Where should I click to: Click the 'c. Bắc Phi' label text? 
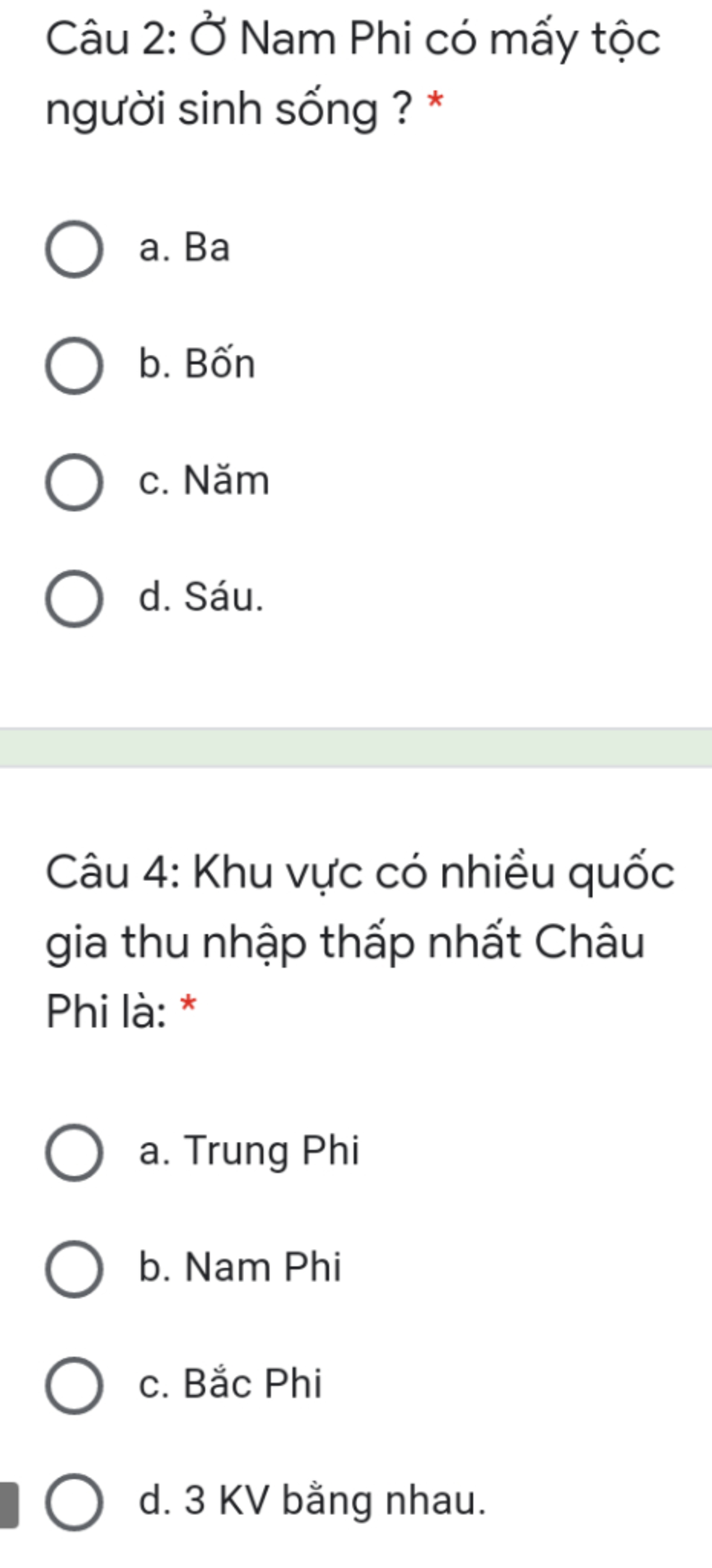[x=230, y=1383]
